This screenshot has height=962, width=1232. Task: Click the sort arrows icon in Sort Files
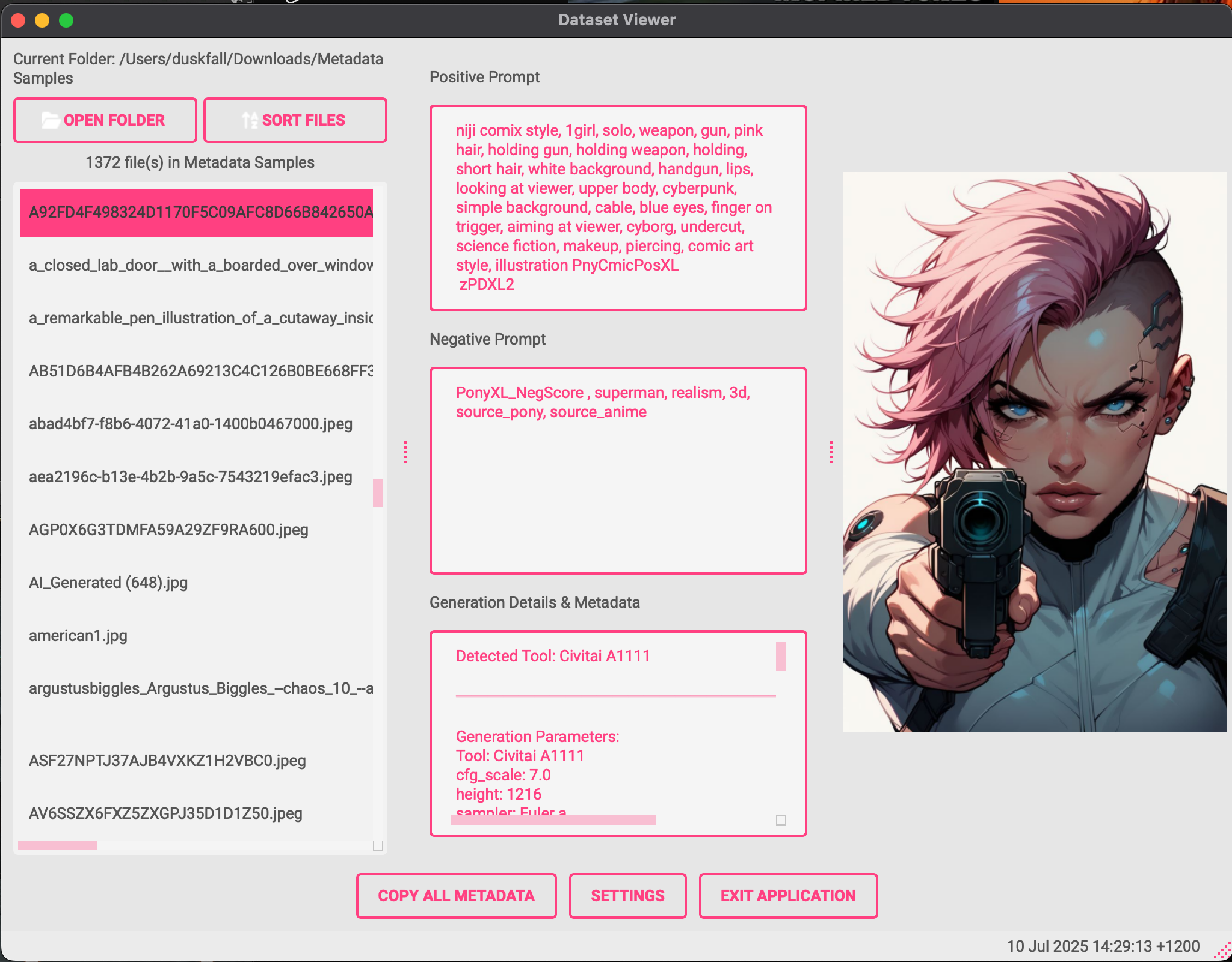point(249,120)
